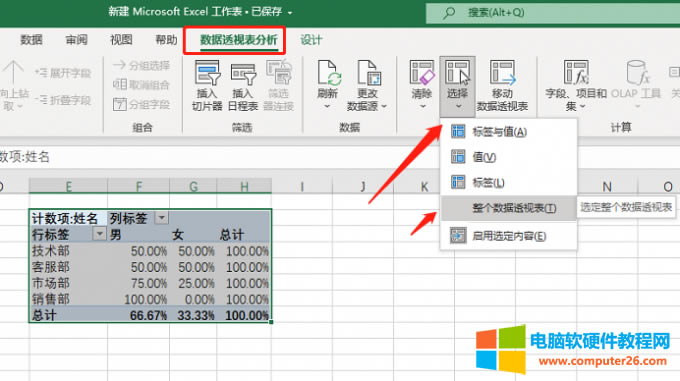Expand the Refresh (刷新) dropdown arrow
The height and width of the screenshot is (381, 680).
coord(327,107)
